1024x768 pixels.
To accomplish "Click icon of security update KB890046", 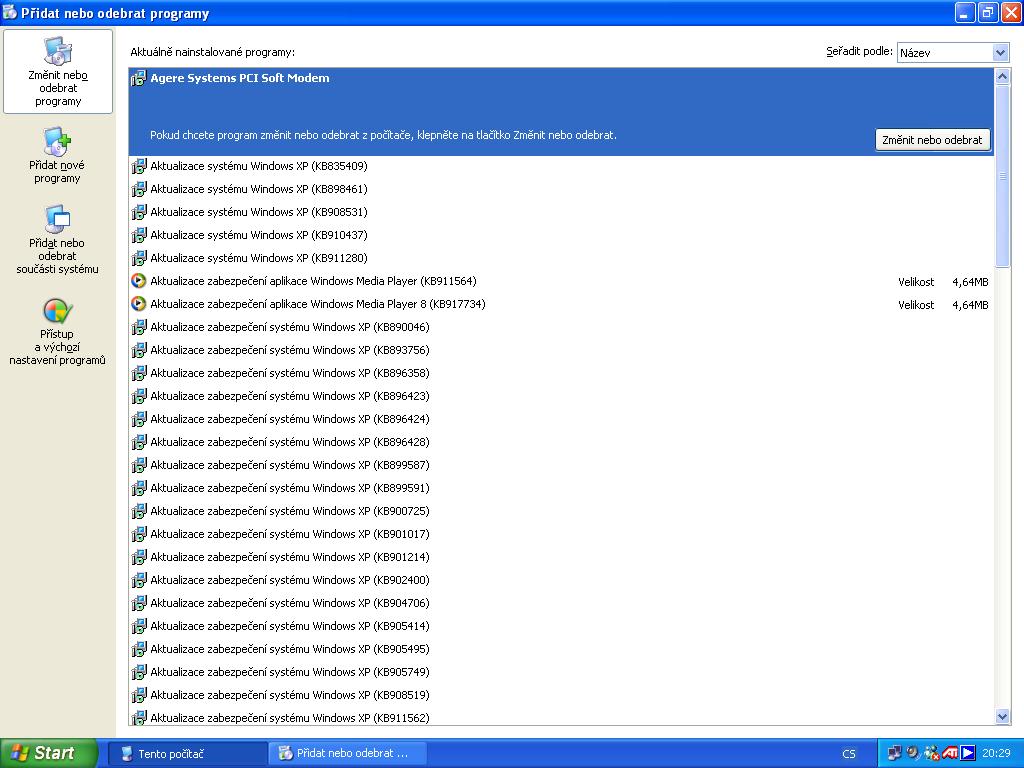I will pyautogui.click(x=138, y=327).
